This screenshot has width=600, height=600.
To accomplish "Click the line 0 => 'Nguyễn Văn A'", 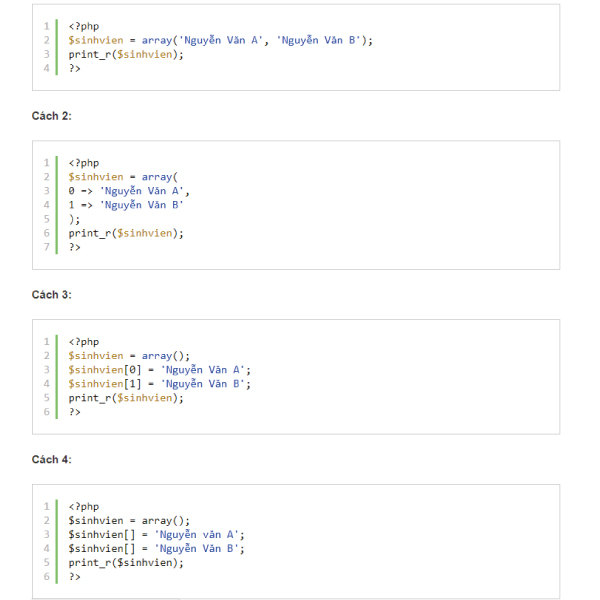I will click(x=128, y=191).
